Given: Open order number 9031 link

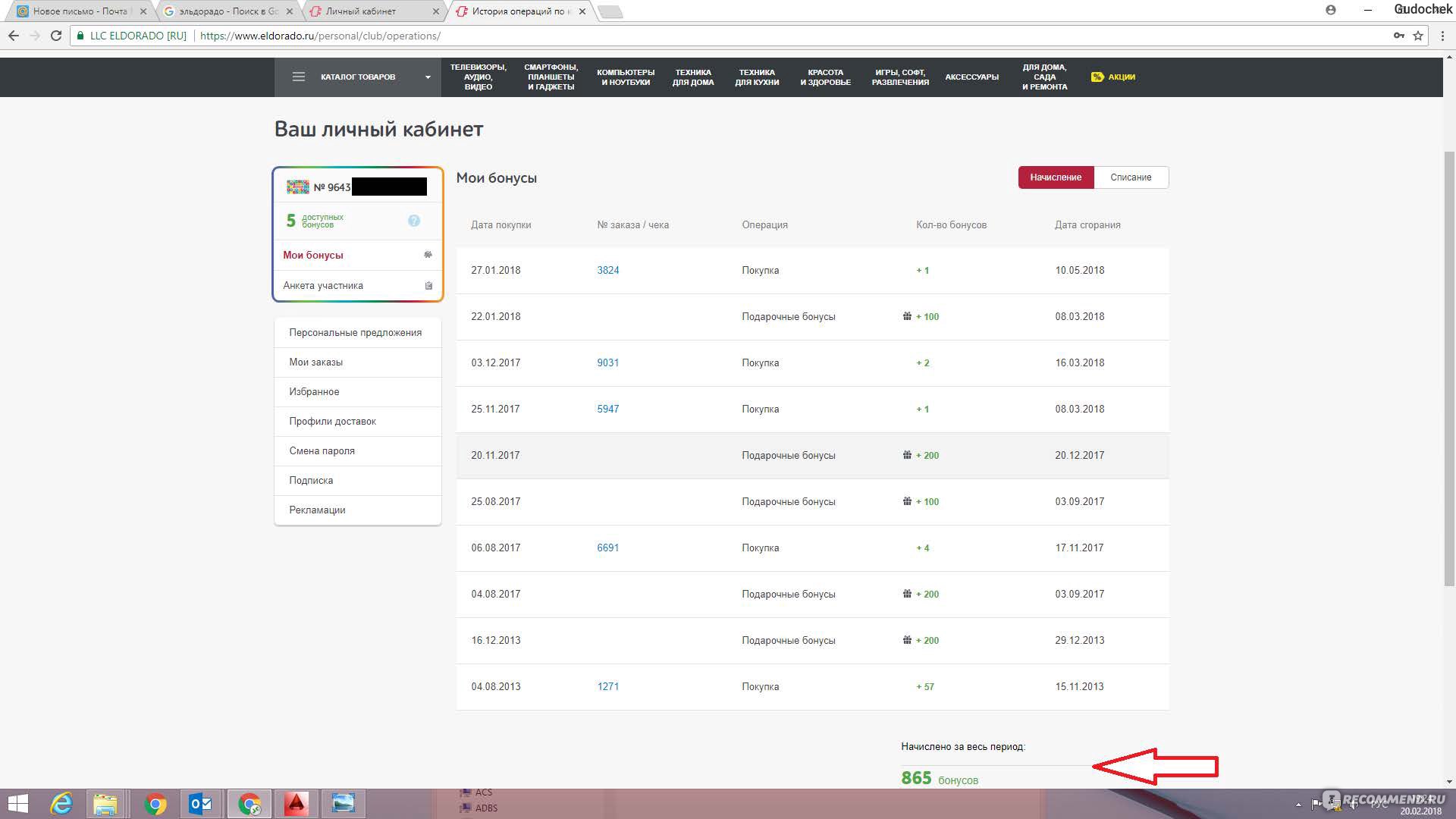Looking at the screenshot, I should [608, 362].
